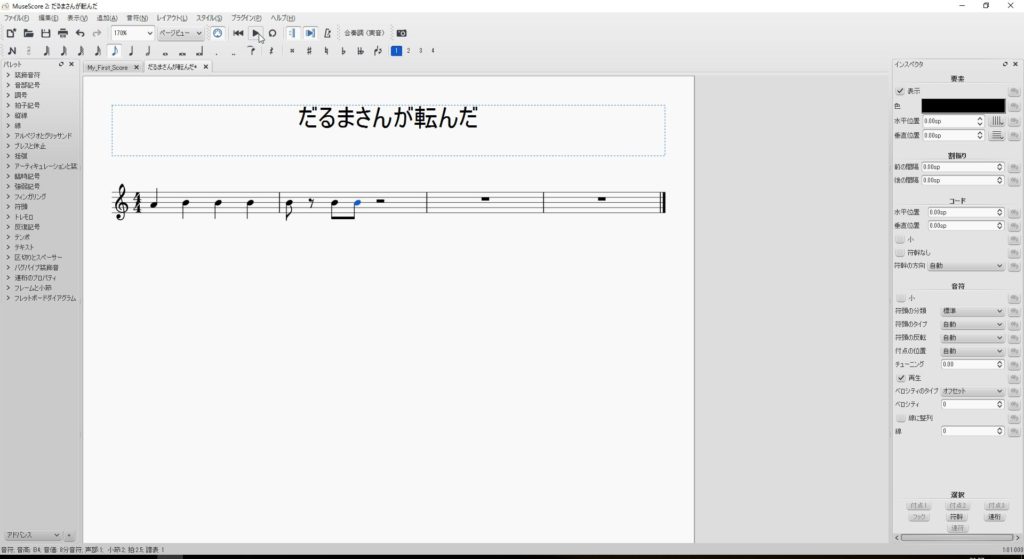This screenshot has width=1024, height=559.
Task: Insert a rest from the note toolbar
Action: click(271, 51)
